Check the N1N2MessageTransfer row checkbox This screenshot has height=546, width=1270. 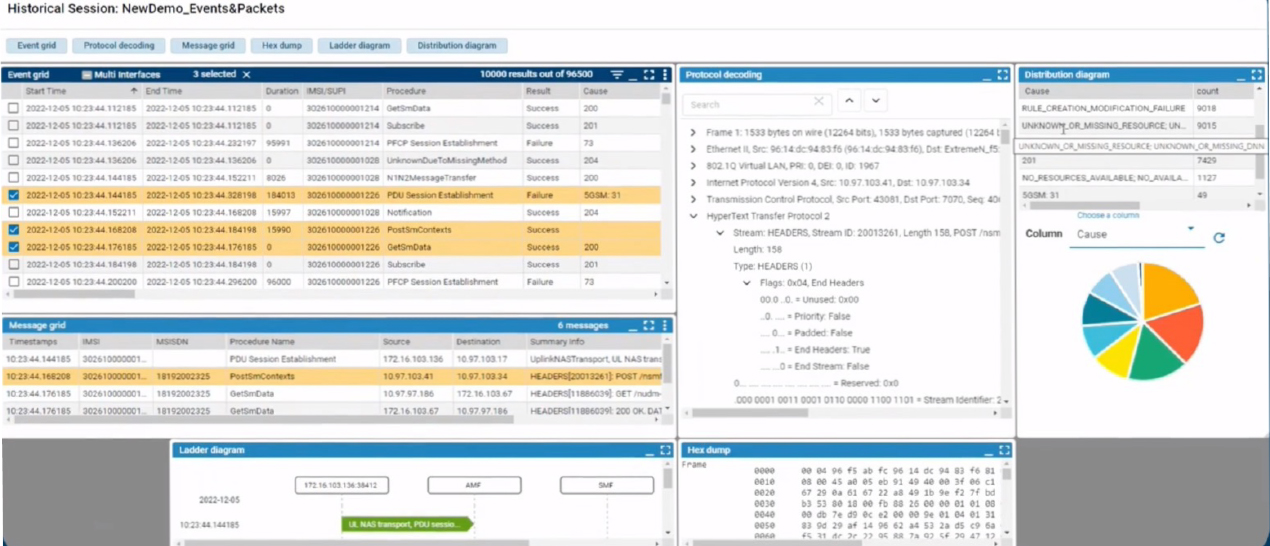pyautogui.click(x=13, y=178)
